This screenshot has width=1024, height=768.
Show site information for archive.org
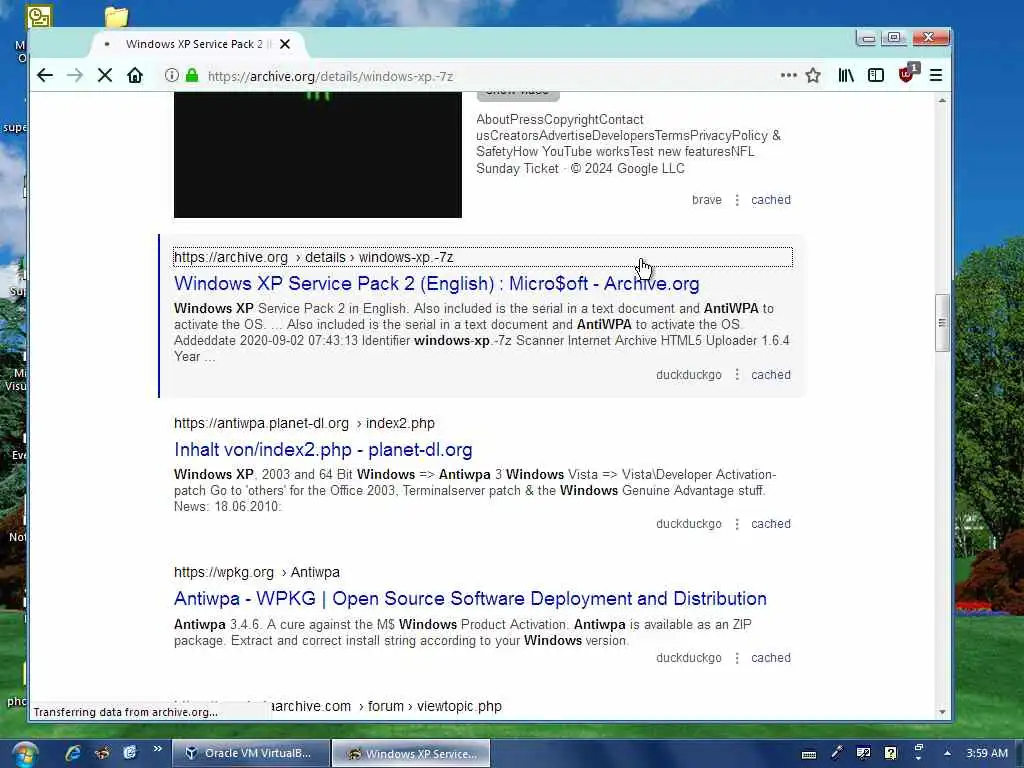[172, 76]
